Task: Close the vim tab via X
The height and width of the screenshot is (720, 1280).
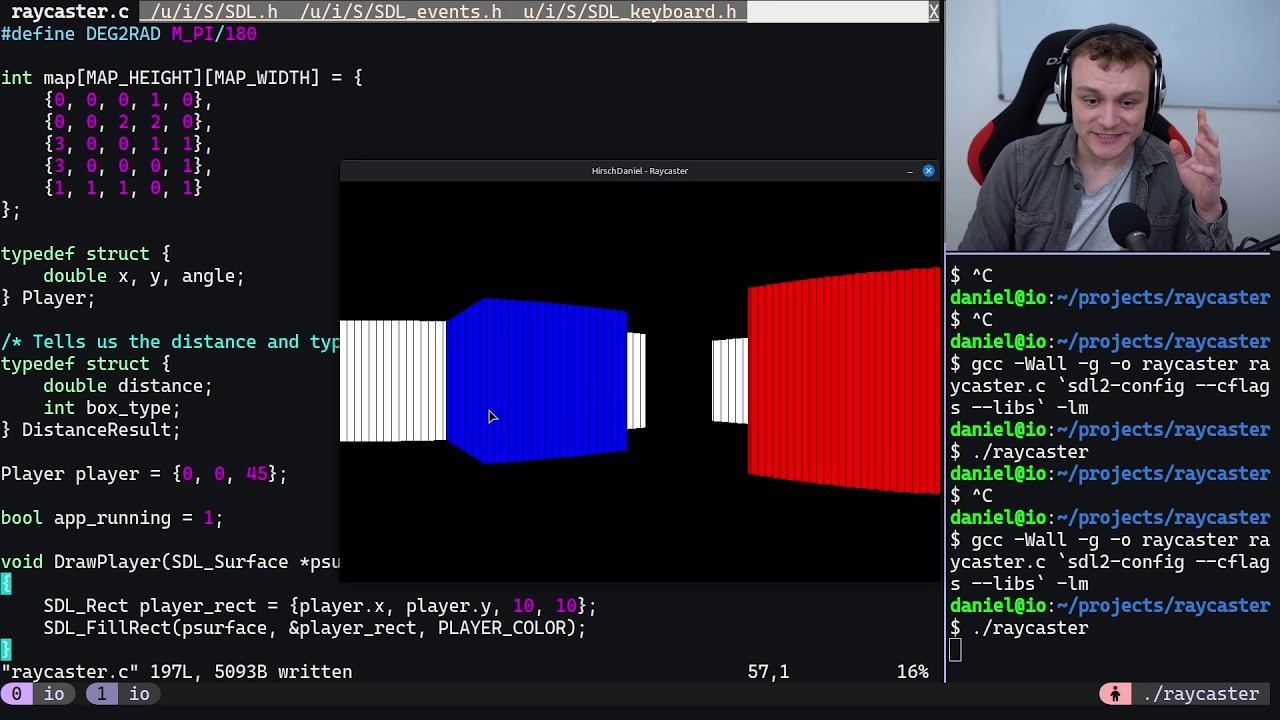Action: coord(934,12)
